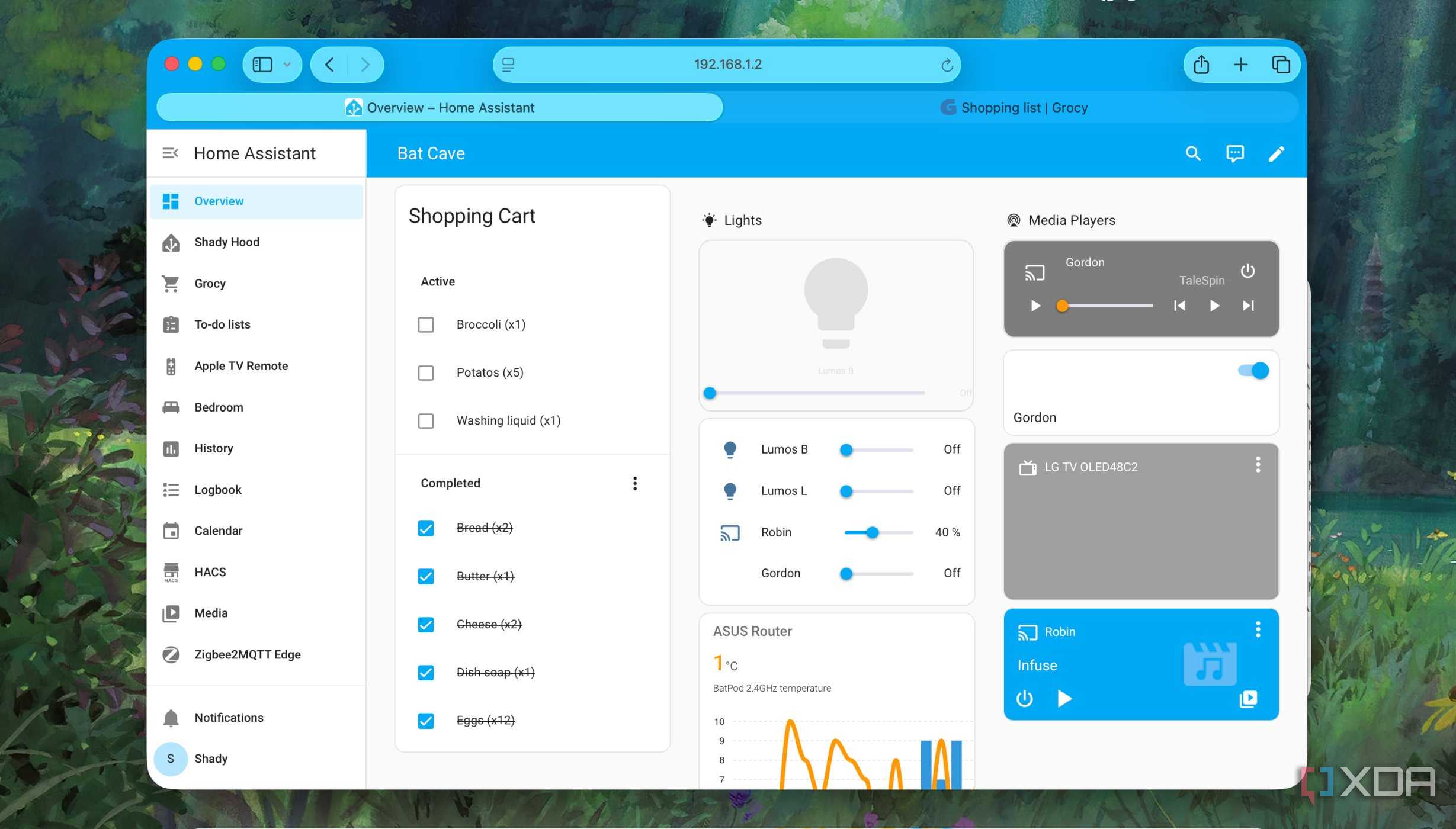This screenshot has width=1456, height=829.
Task: Expand the Safari sidebar dropdown arrow
Action: pyautogui.click(x=287, y=65)
